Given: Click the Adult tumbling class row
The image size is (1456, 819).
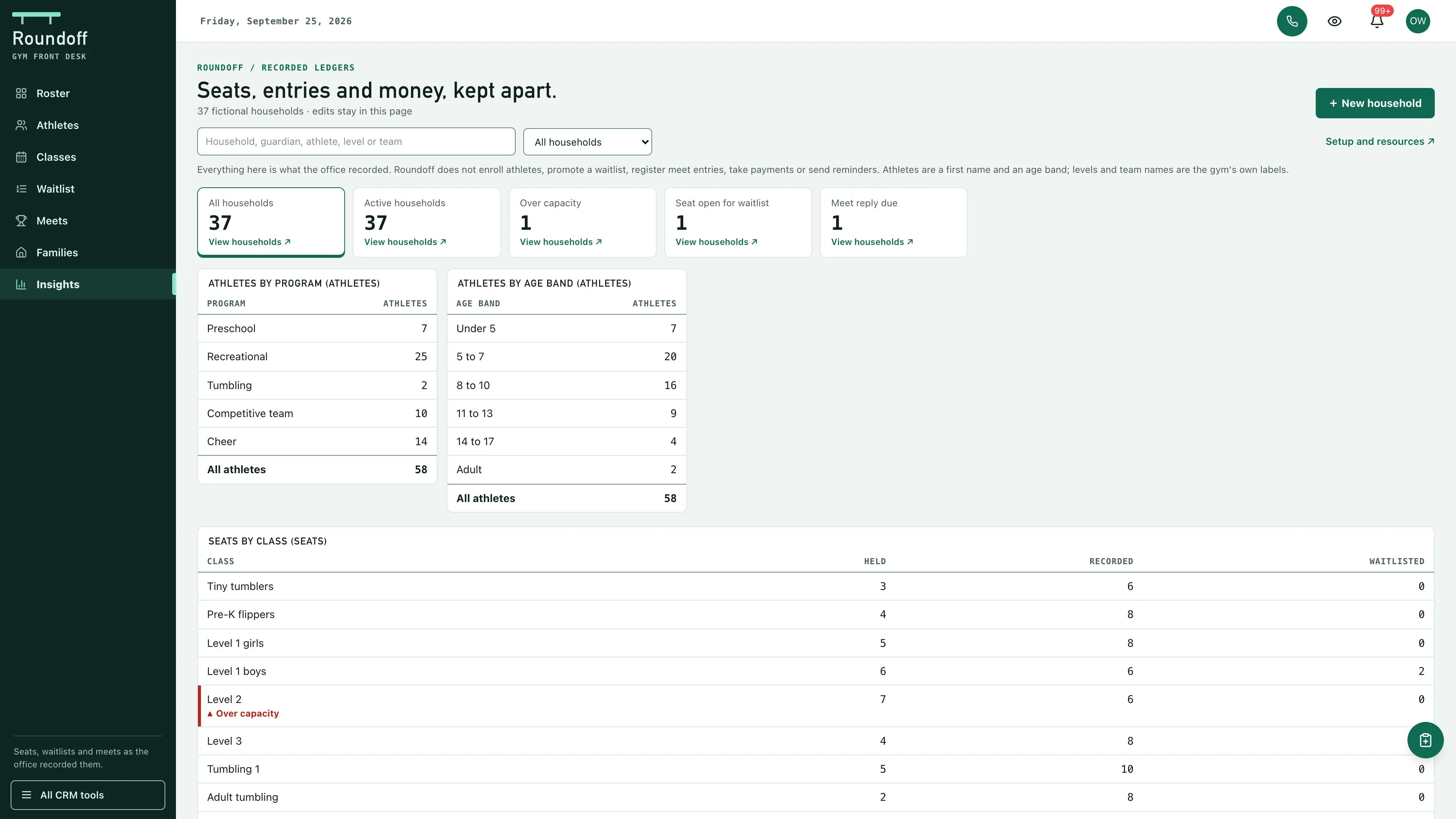Looking at the screenshot, I should point(816,797).
